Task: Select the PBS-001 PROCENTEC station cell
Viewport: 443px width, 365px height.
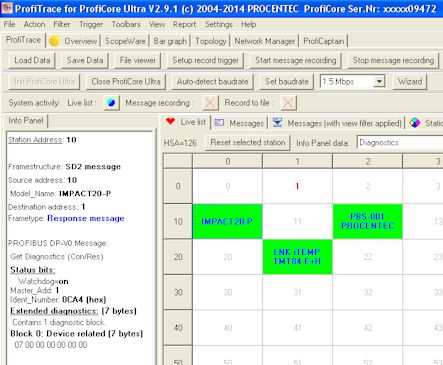Action: pos(367,221)
